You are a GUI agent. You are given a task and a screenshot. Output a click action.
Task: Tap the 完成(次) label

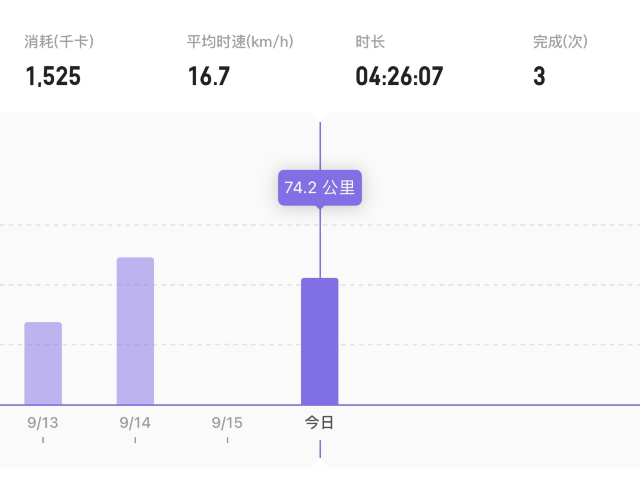[x=560, y=42]
